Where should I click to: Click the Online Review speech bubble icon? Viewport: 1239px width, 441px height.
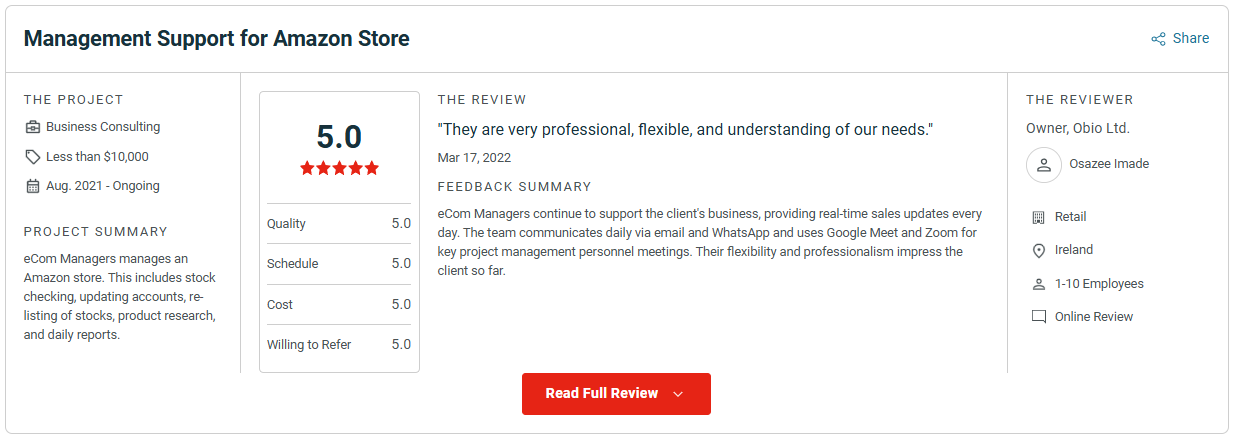point(1038,317)
